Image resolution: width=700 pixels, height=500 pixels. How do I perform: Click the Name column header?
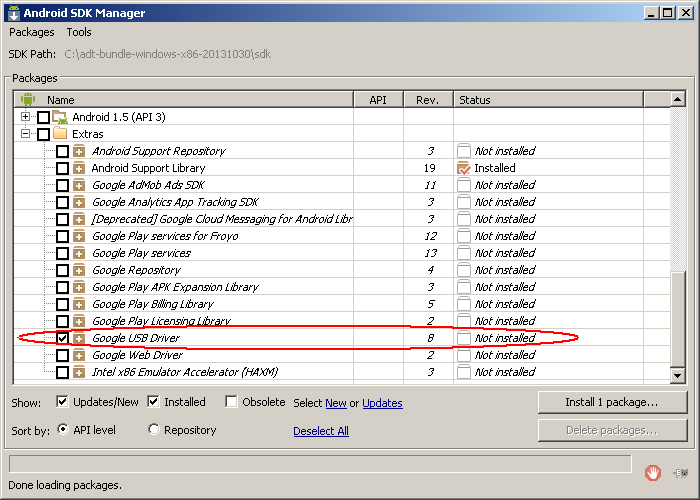pos(183,100)
